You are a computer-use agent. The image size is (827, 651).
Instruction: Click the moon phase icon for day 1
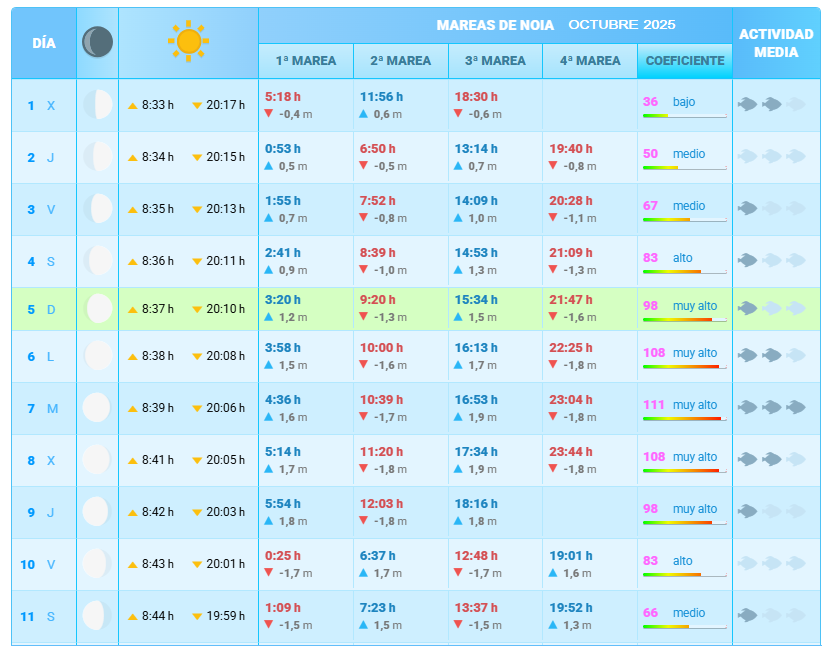[97, 104]
